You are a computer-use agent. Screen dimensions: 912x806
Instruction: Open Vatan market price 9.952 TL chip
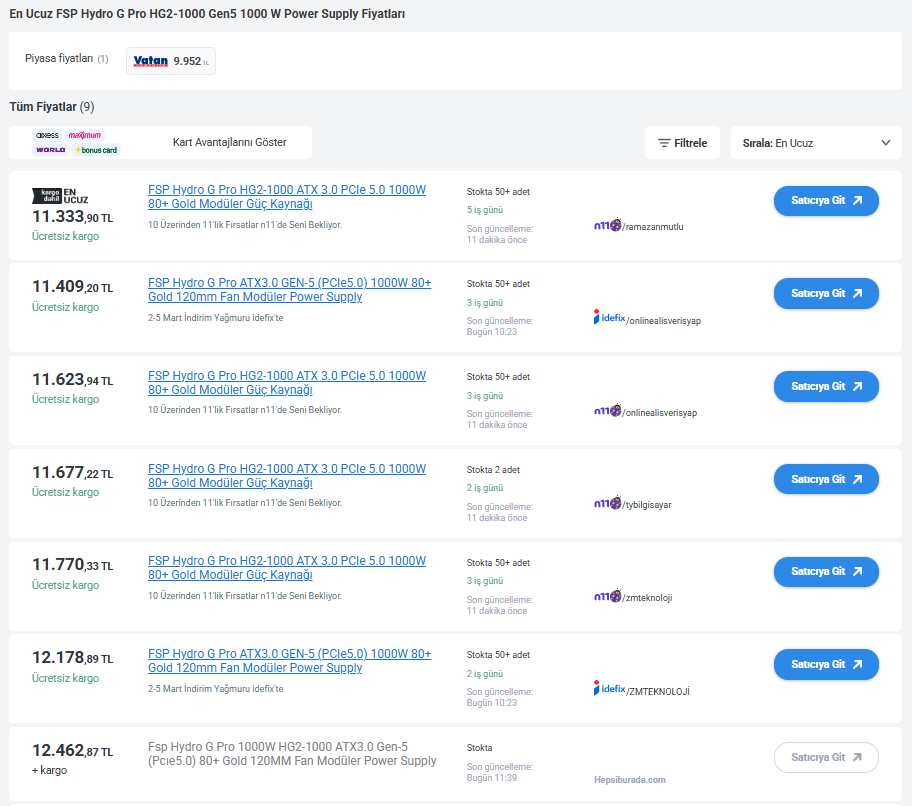click(x=170, y=61)
